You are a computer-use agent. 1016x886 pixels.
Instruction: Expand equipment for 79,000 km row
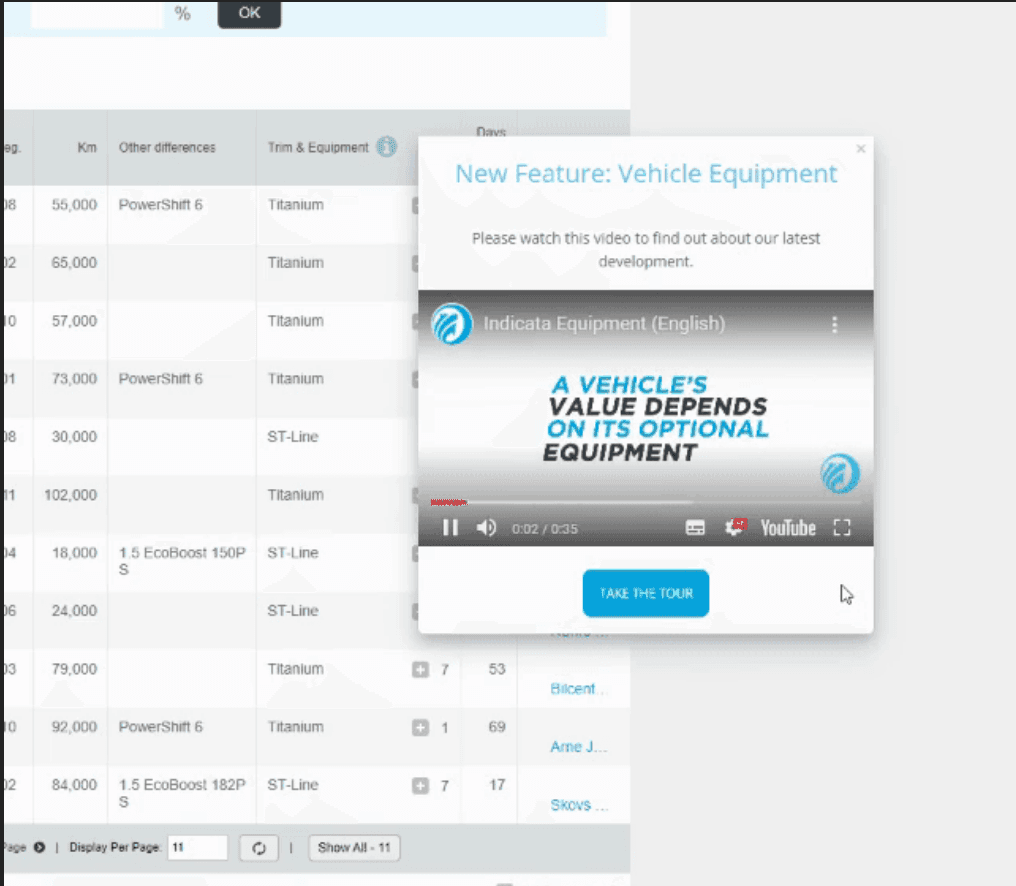click(x=421, y=670)
